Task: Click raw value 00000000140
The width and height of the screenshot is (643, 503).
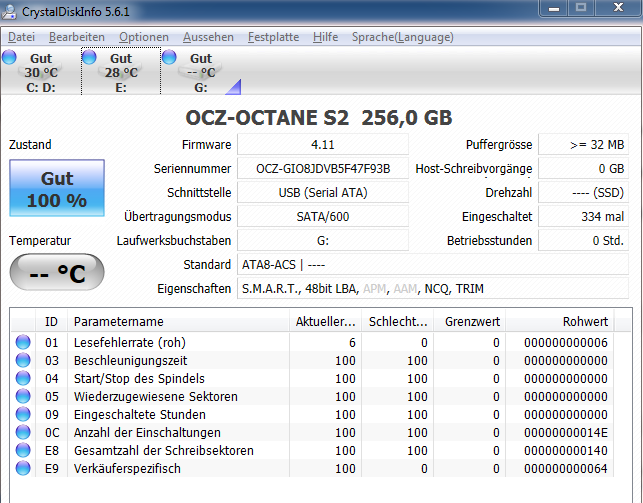Action: click(x=566, y=451)
